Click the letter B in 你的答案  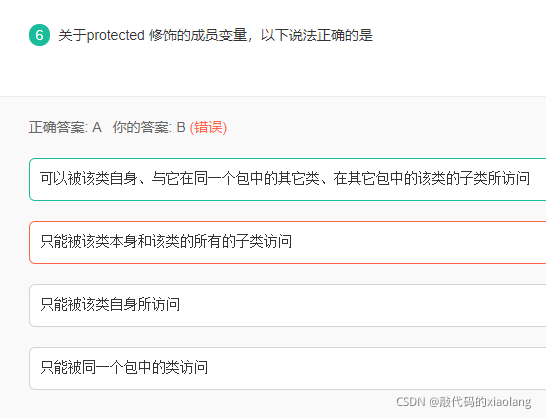pos(181,127)
